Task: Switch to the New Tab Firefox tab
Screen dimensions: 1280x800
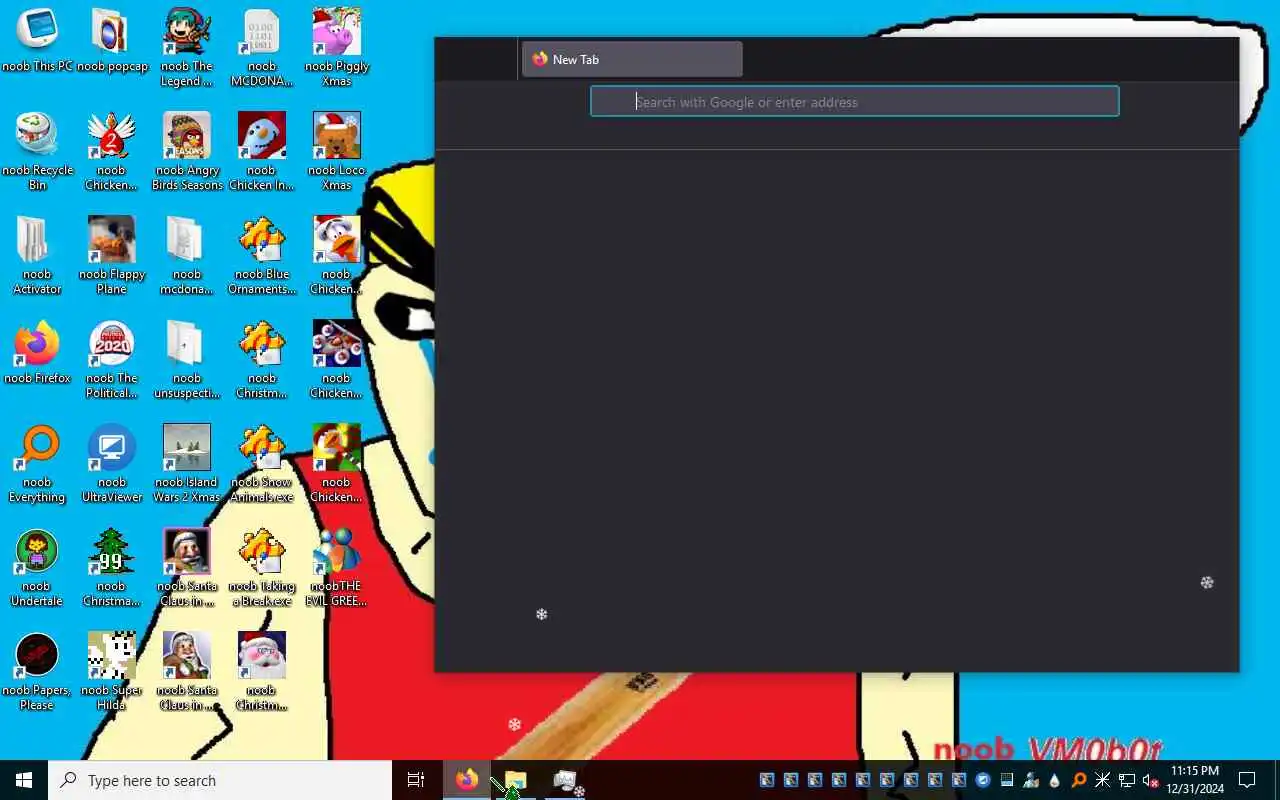Action: pos(632,59)
